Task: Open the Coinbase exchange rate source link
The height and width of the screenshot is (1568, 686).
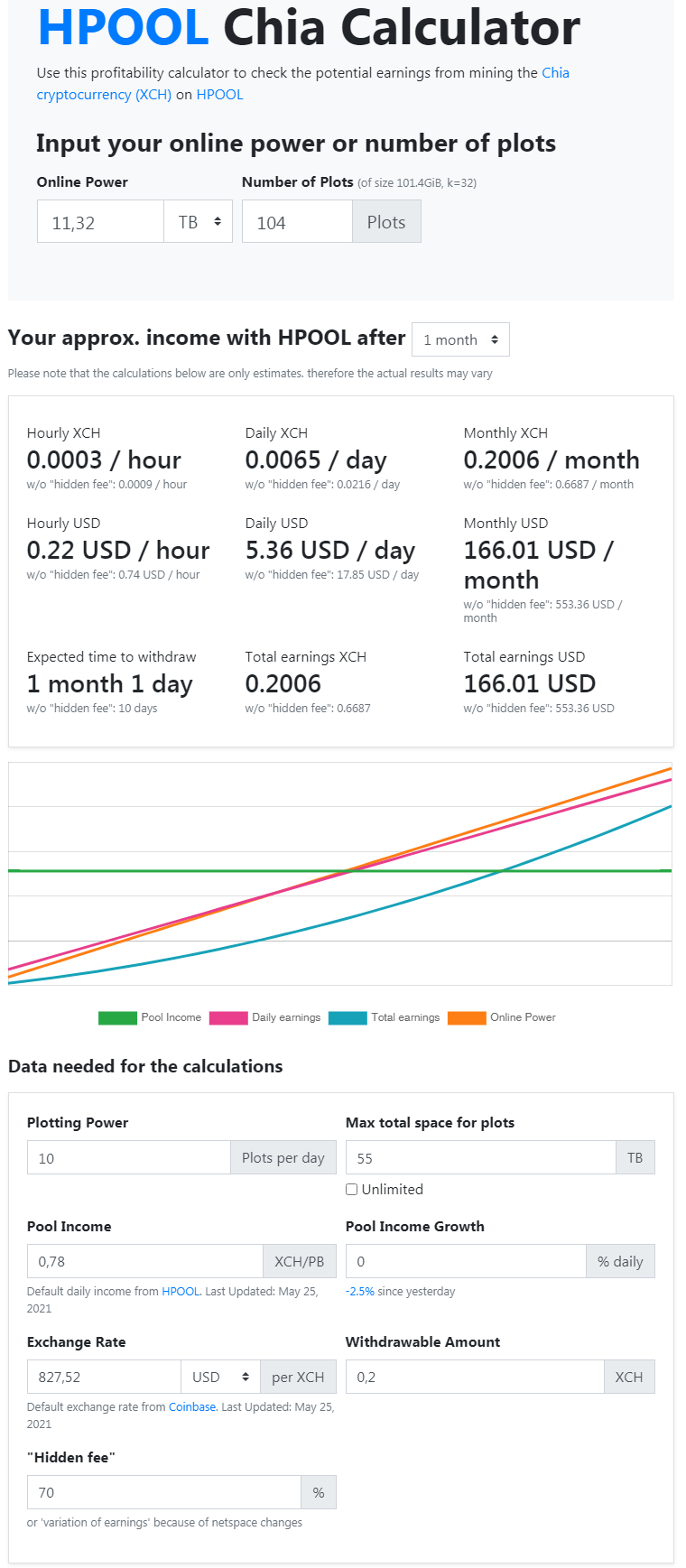Action: (192, 1406)
